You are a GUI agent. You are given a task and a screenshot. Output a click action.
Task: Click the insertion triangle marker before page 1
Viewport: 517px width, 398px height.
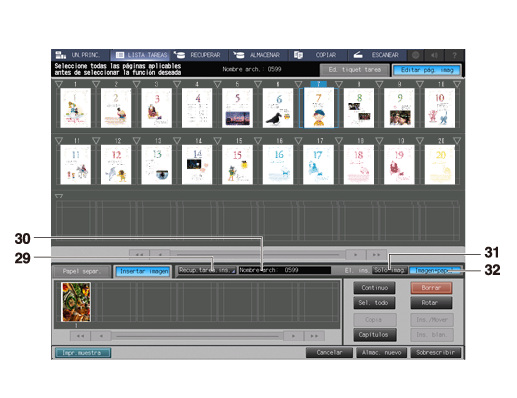(59, 84)
